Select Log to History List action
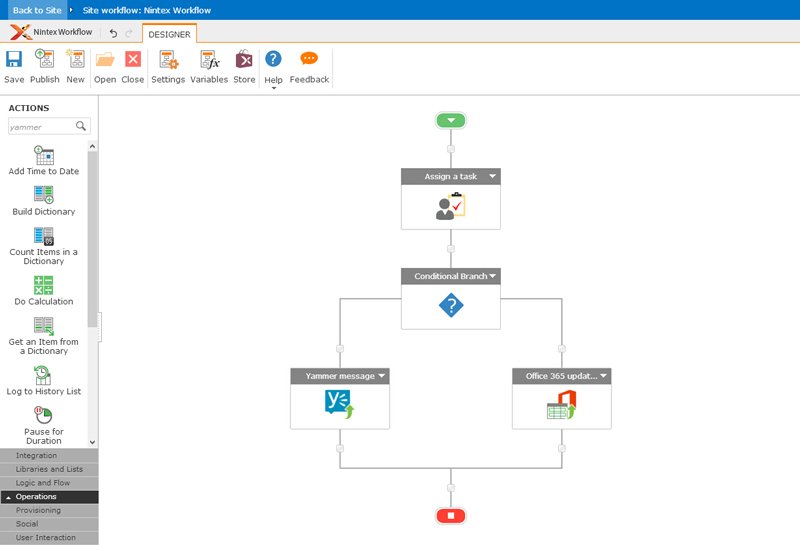This screenshot has height=545, width=800. [x=44, y=381]
